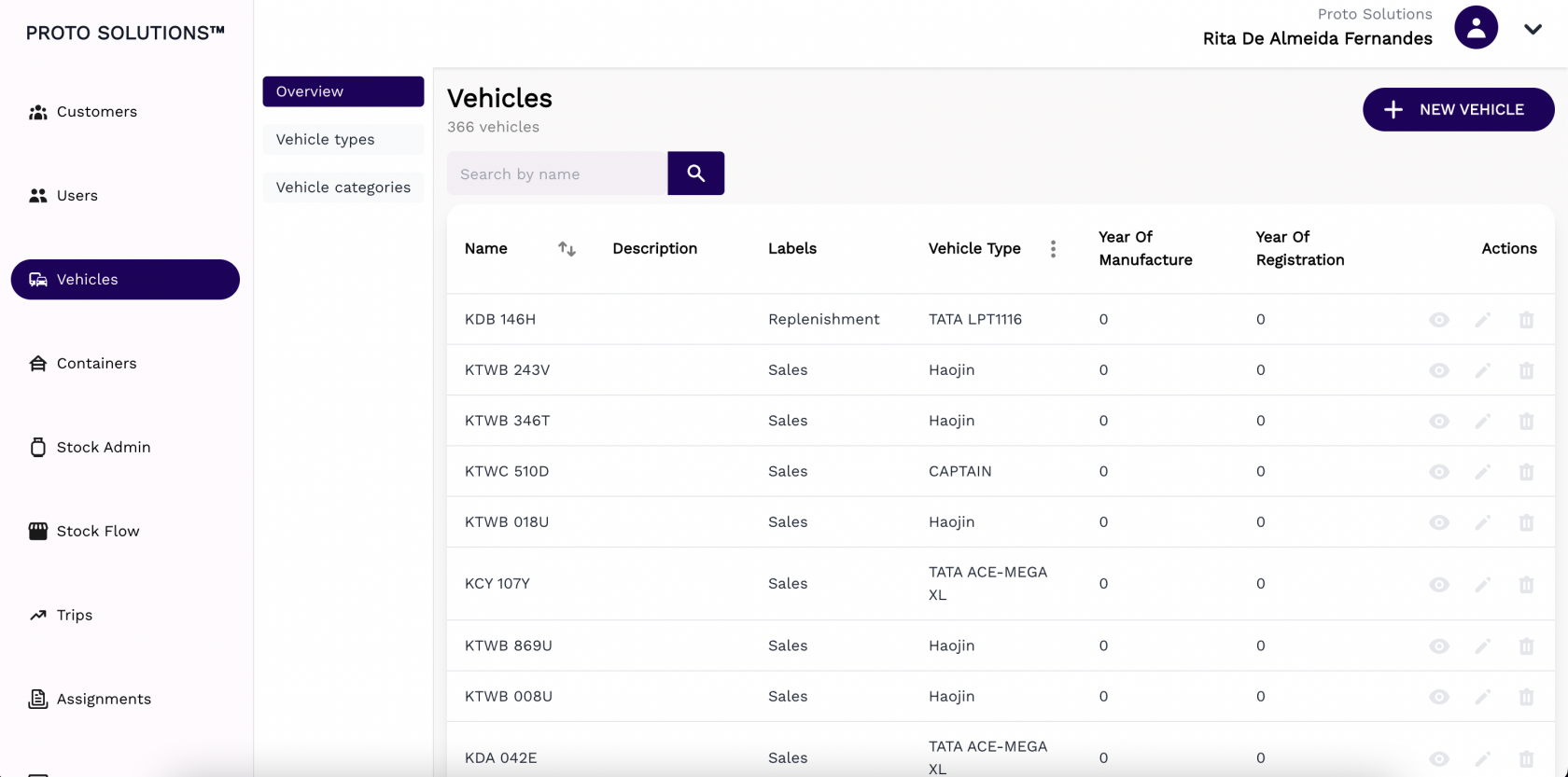Click the Vehicles truck icon in sidebar
The image size is (1568, 777).
point(37,280)
